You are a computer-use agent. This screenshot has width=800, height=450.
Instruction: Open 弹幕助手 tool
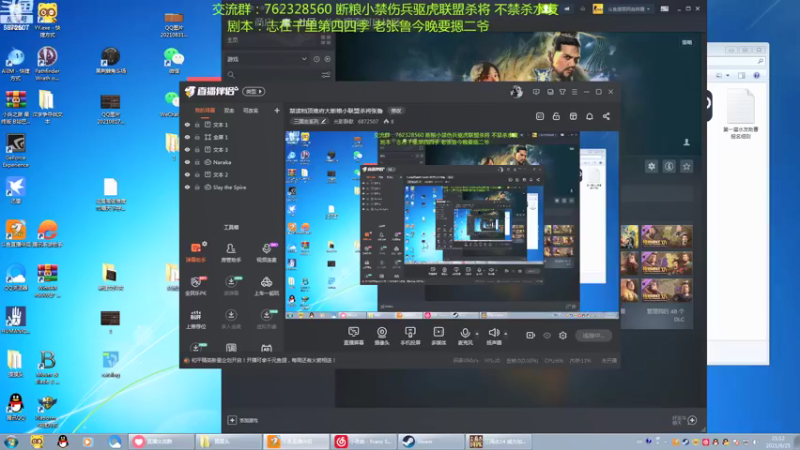click(x=196, y=252)
